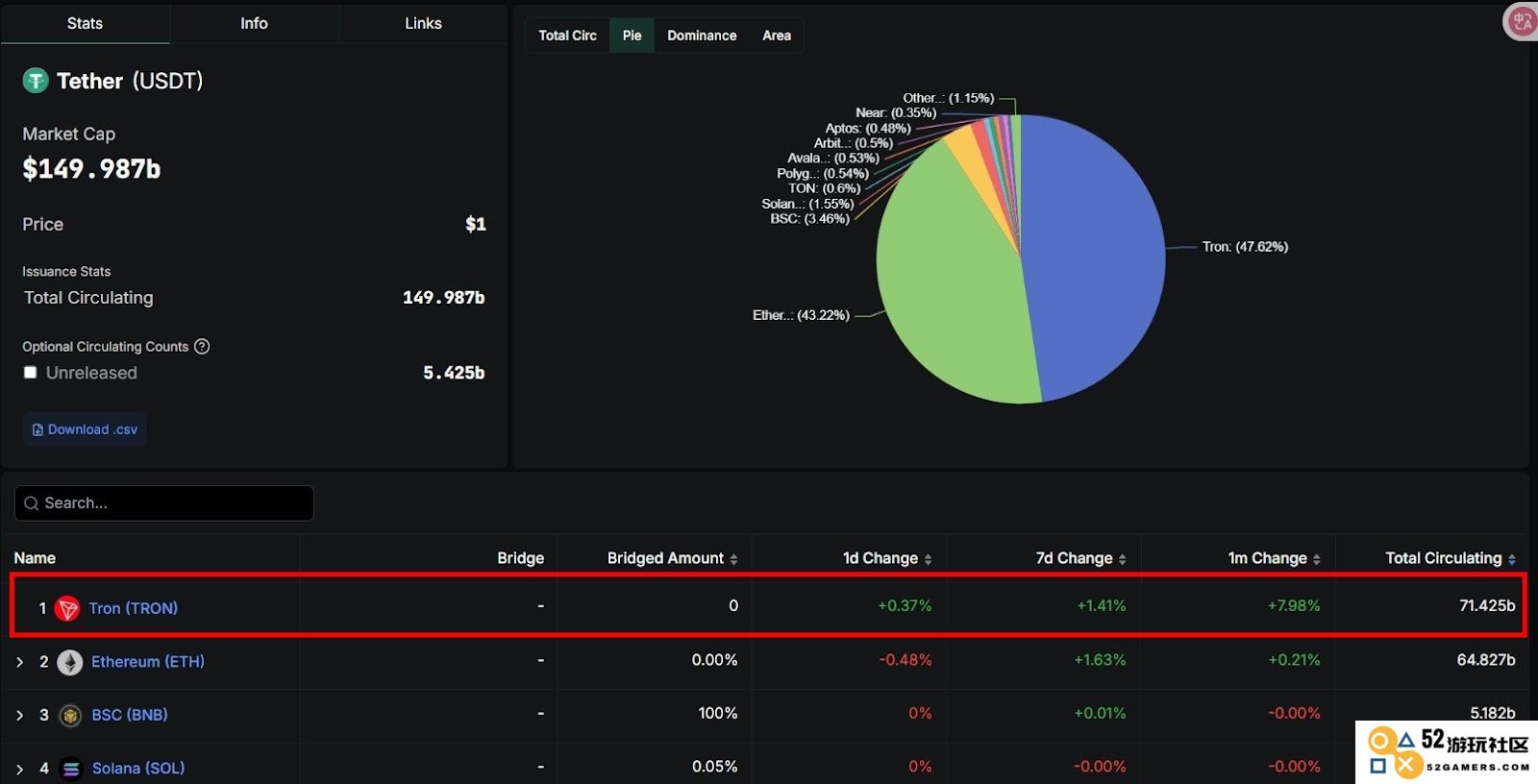The image size is (1538, 784).
Task: Click Ethereum's -0.48% 1d change cell
Action: pos(905,660)
